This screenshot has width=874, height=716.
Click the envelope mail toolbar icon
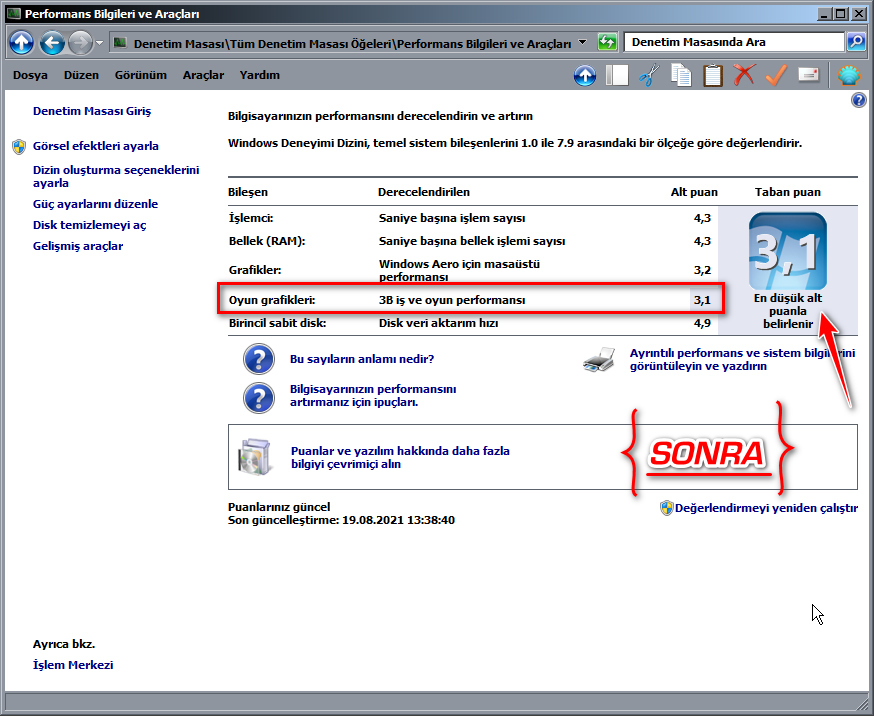tap(808, 74)
